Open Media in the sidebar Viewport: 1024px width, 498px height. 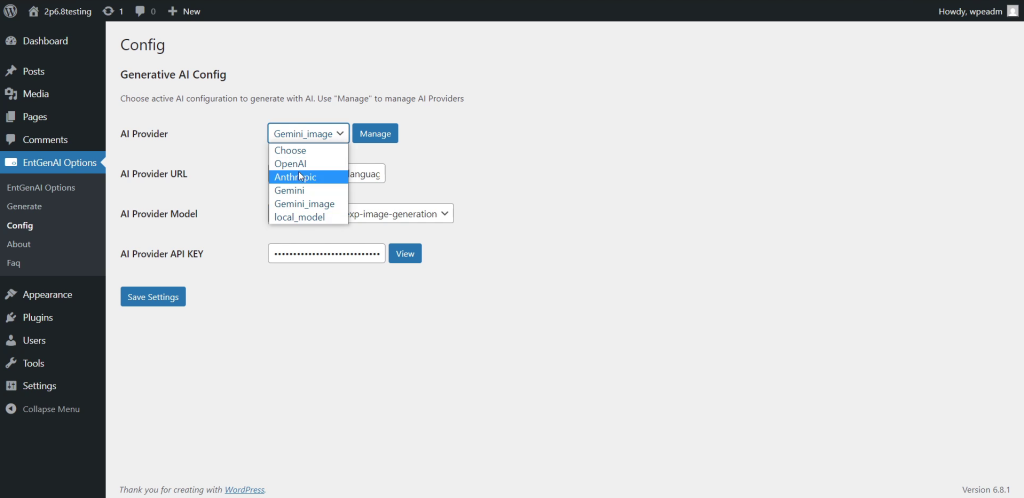point(36,94)
